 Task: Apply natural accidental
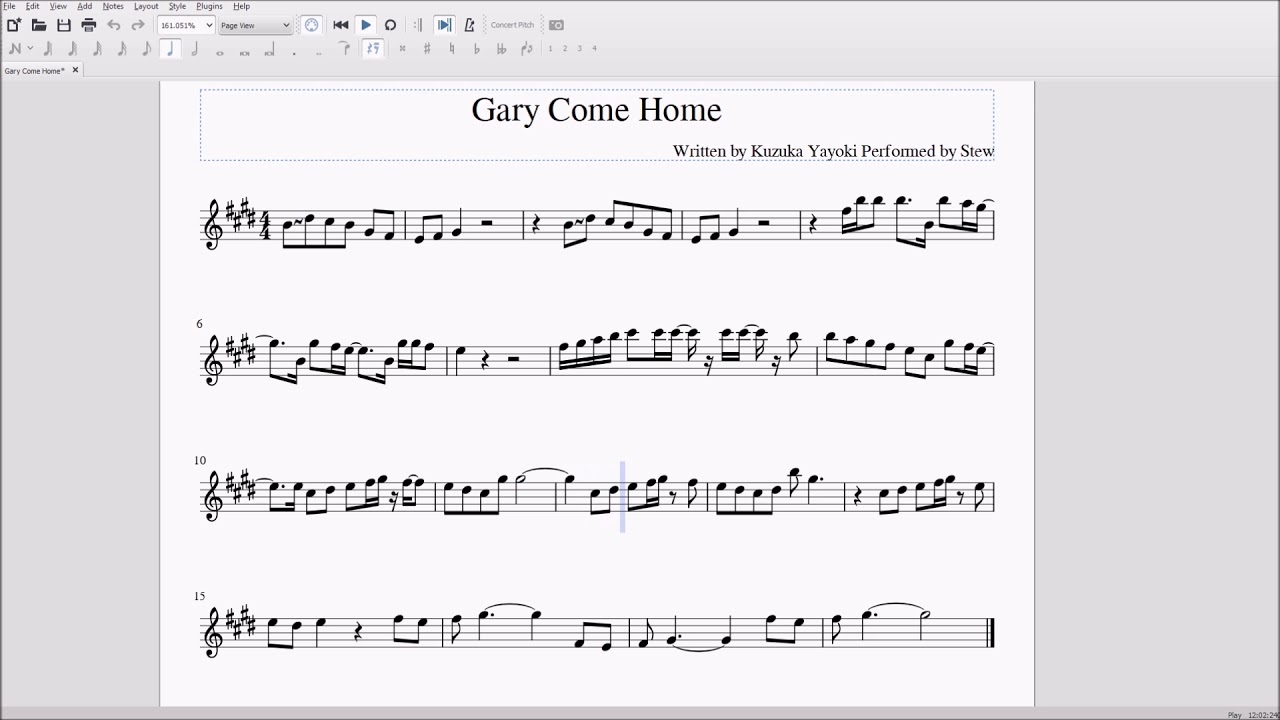(452, 48)
